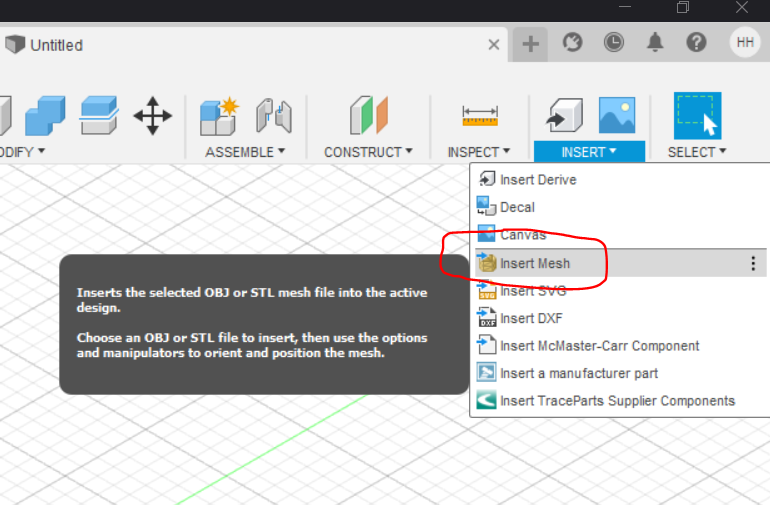Open the Extensions icon in top bar
This screenshot has height=505, width=770.
click(573, 43)
